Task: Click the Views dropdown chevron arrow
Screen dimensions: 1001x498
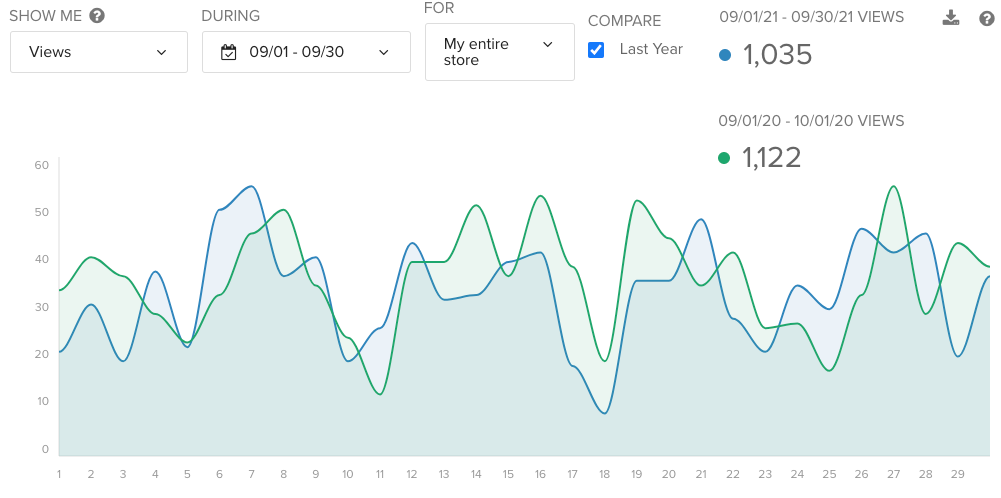Action: (x=162, y=52)
